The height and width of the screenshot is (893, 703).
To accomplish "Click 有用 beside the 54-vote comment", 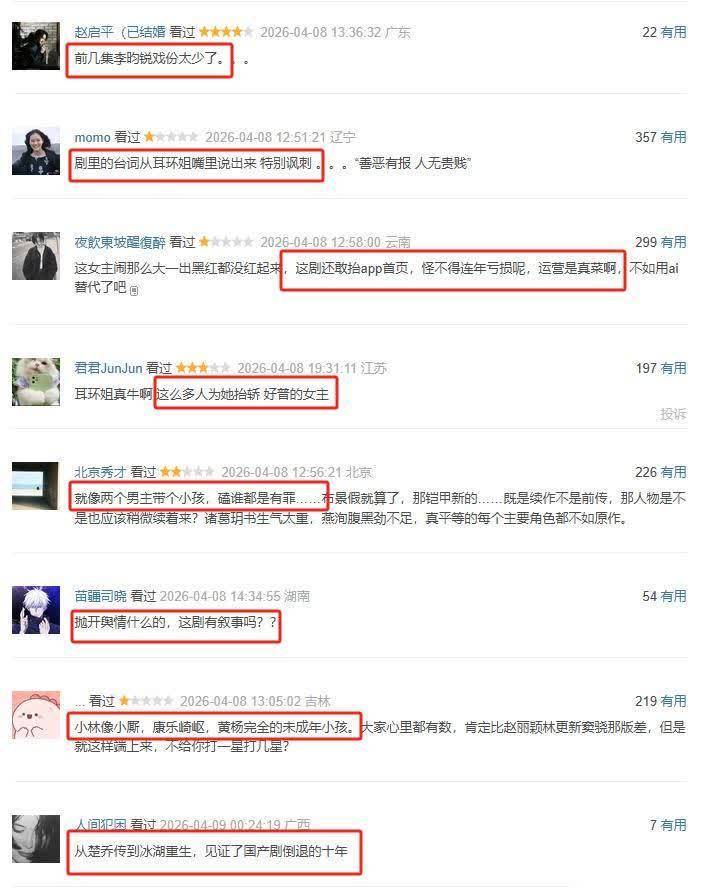I will point(673,596).
